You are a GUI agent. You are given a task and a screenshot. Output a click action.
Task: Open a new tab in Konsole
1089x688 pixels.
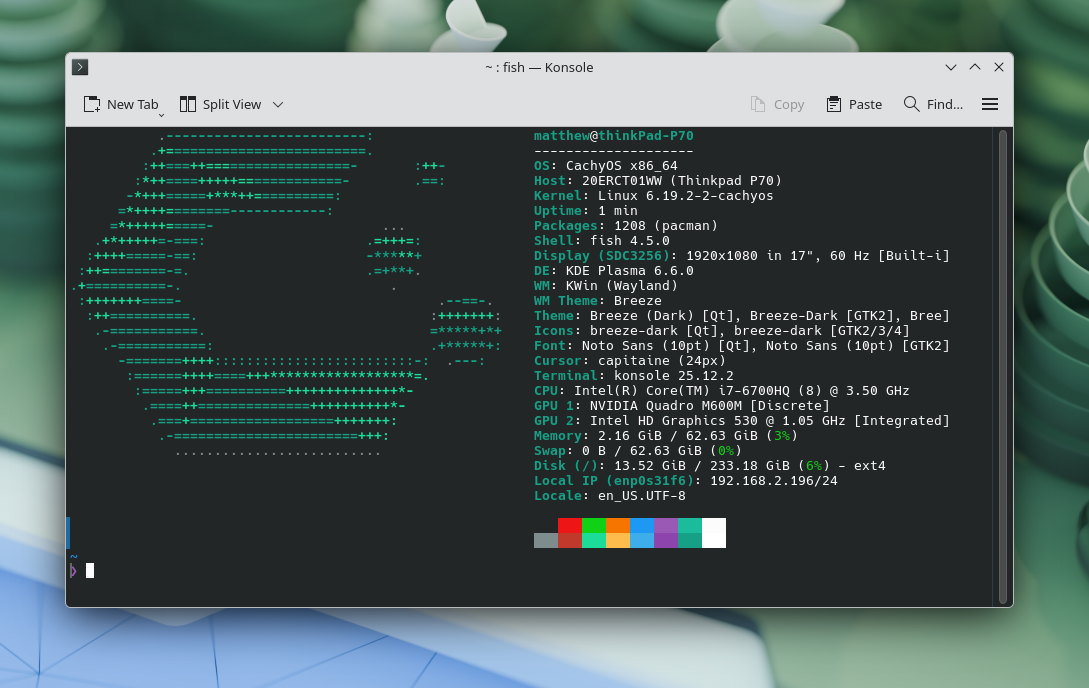tap(120, 104)
